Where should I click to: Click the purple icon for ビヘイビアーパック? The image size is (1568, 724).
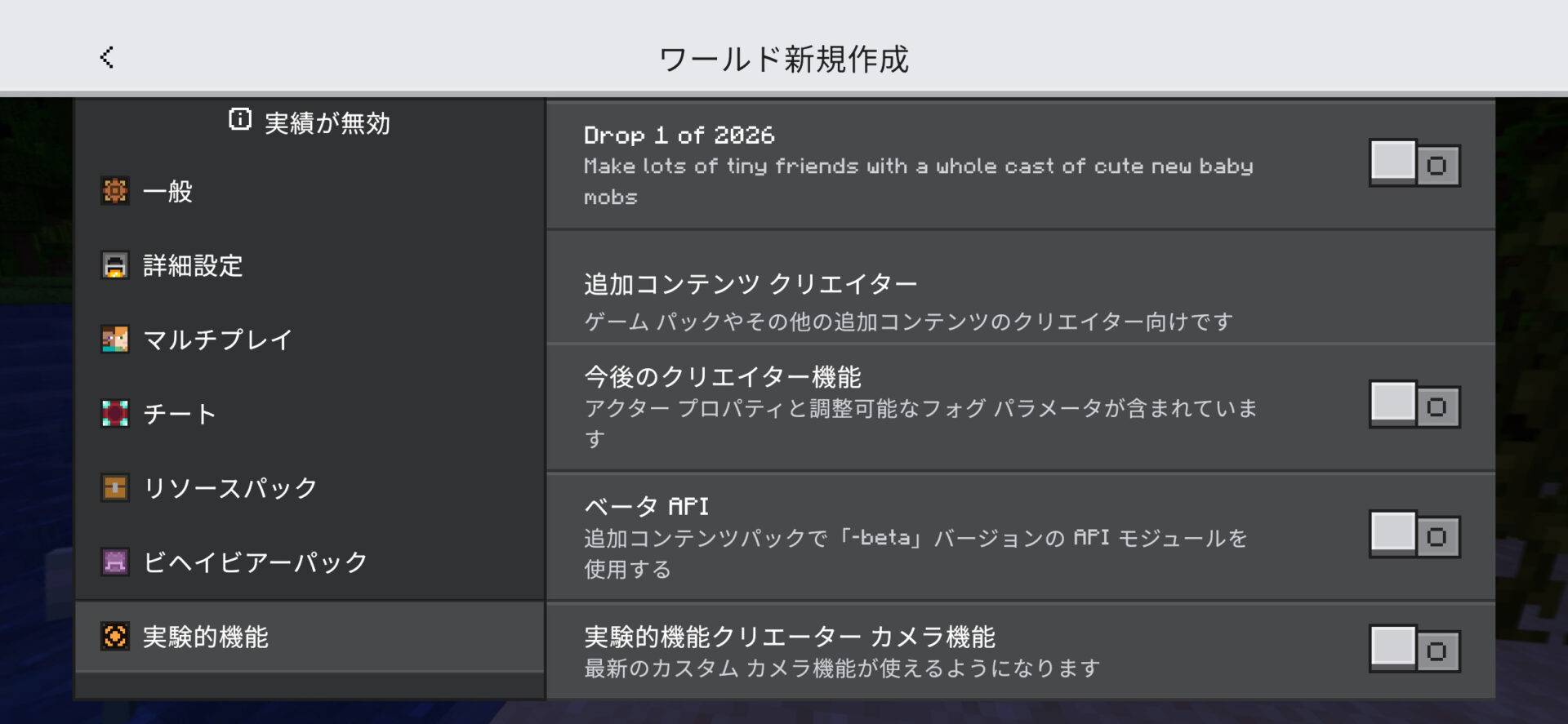point(115,562)
